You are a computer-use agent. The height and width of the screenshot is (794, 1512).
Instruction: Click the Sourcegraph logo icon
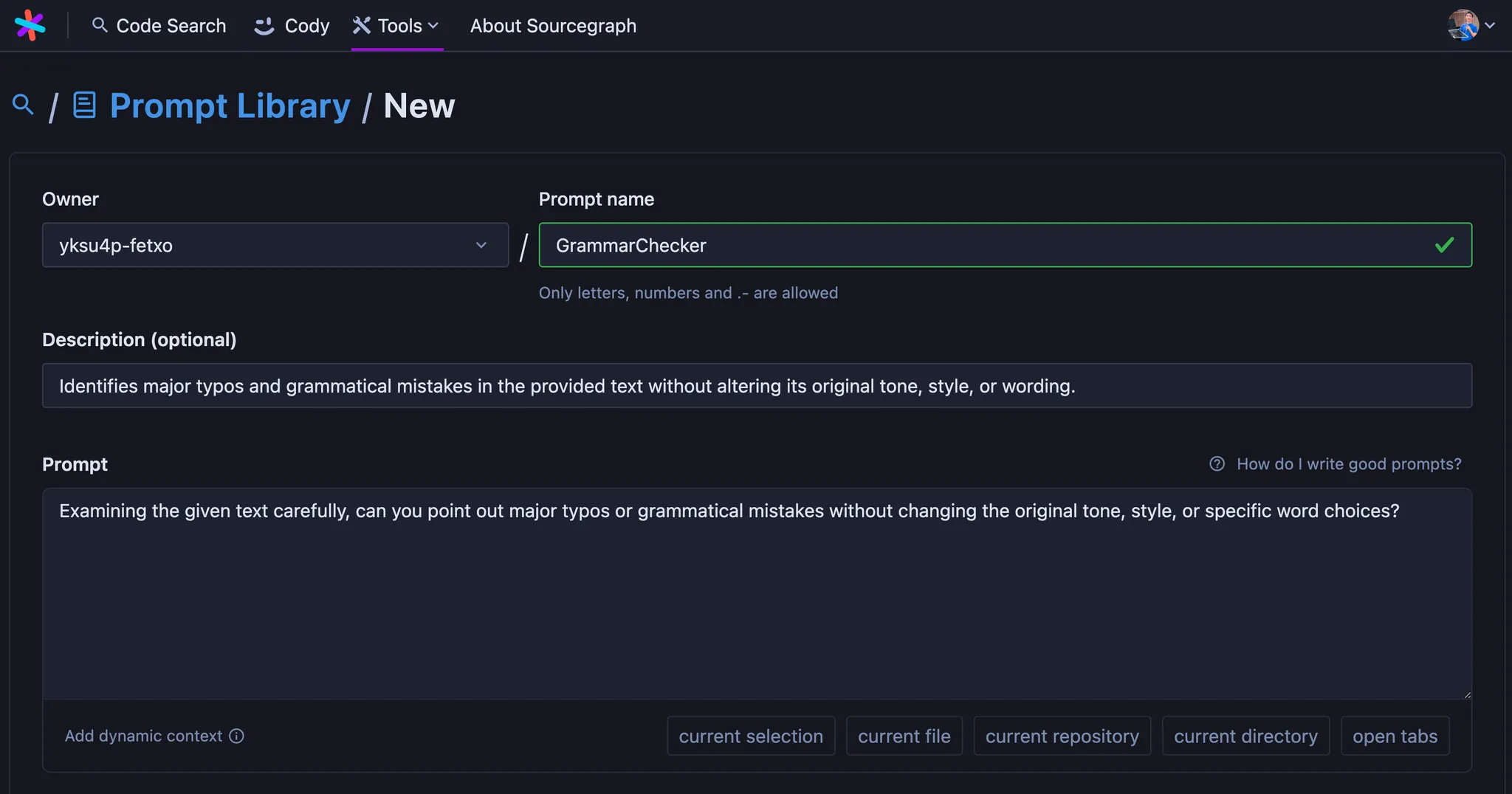[x=30, y=25]
